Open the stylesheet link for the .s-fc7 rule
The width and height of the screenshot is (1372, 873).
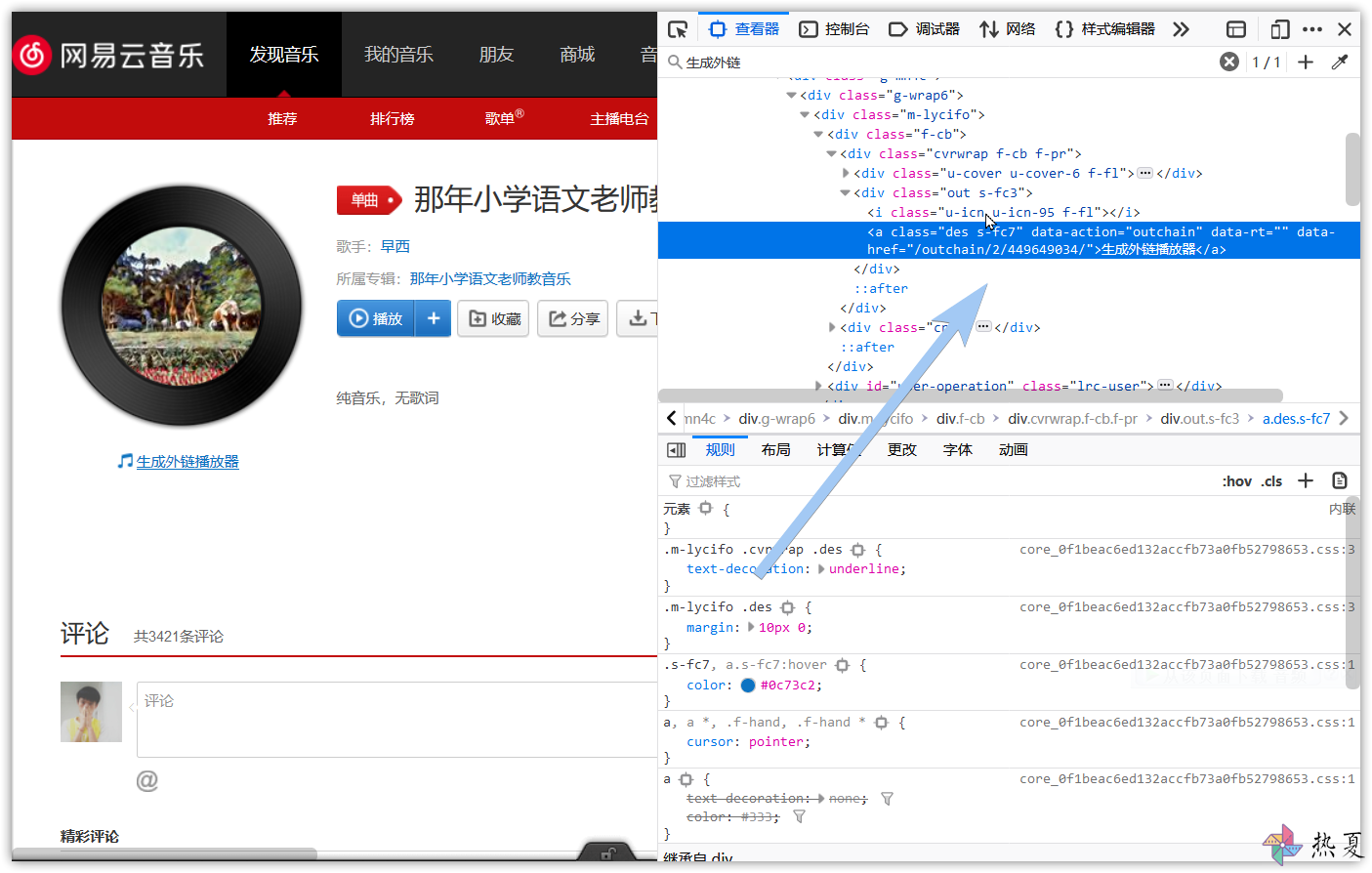(x=1187, y=665)
